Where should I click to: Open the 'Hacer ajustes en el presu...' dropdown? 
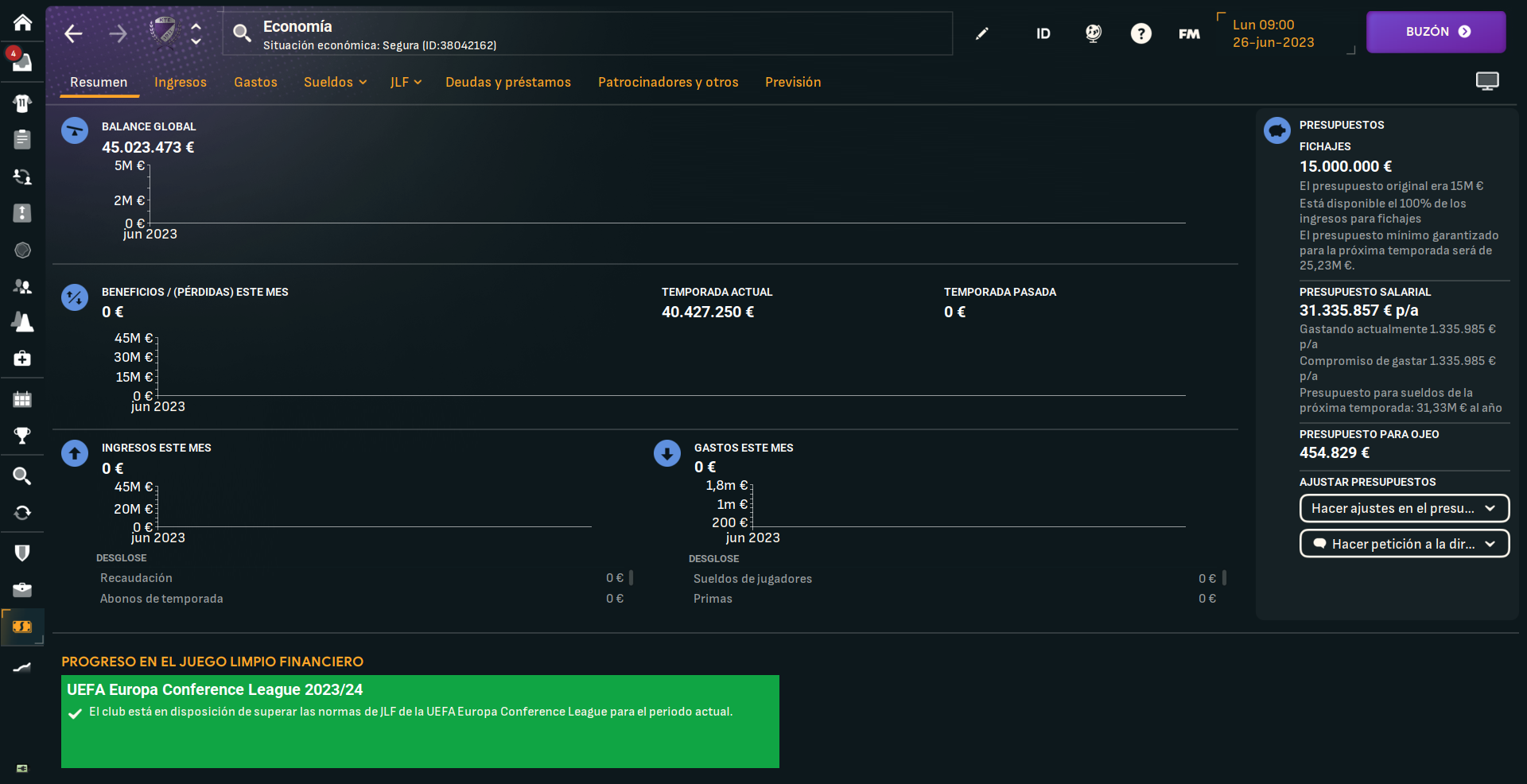pyautogui.click(x=1405, y=508)
